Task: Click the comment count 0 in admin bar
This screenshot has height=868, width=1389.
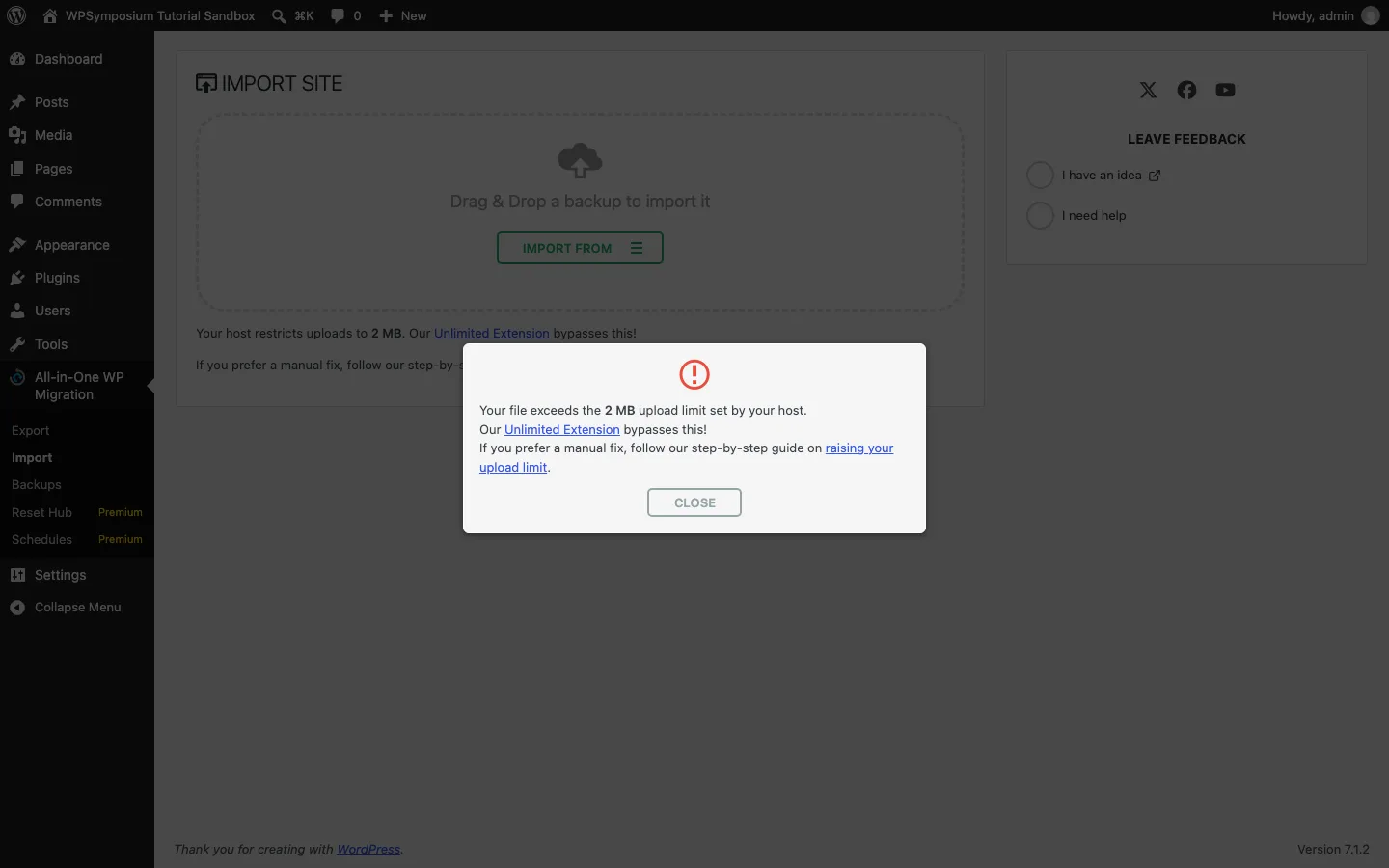Action: tap(357, 16)
